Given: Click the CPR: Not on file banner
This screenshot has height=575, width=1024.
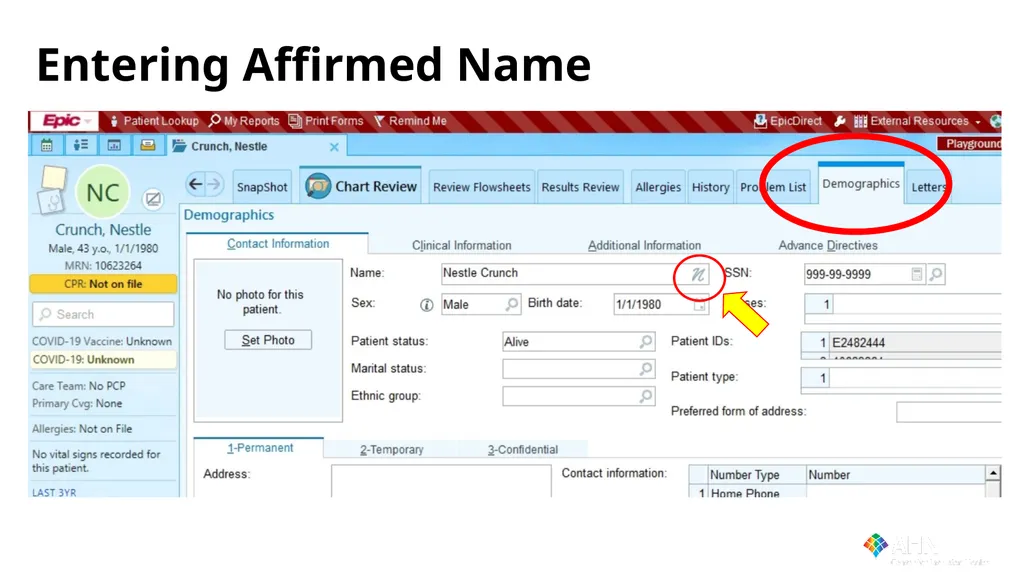Looking at the screenshot, I should (103, 284).
